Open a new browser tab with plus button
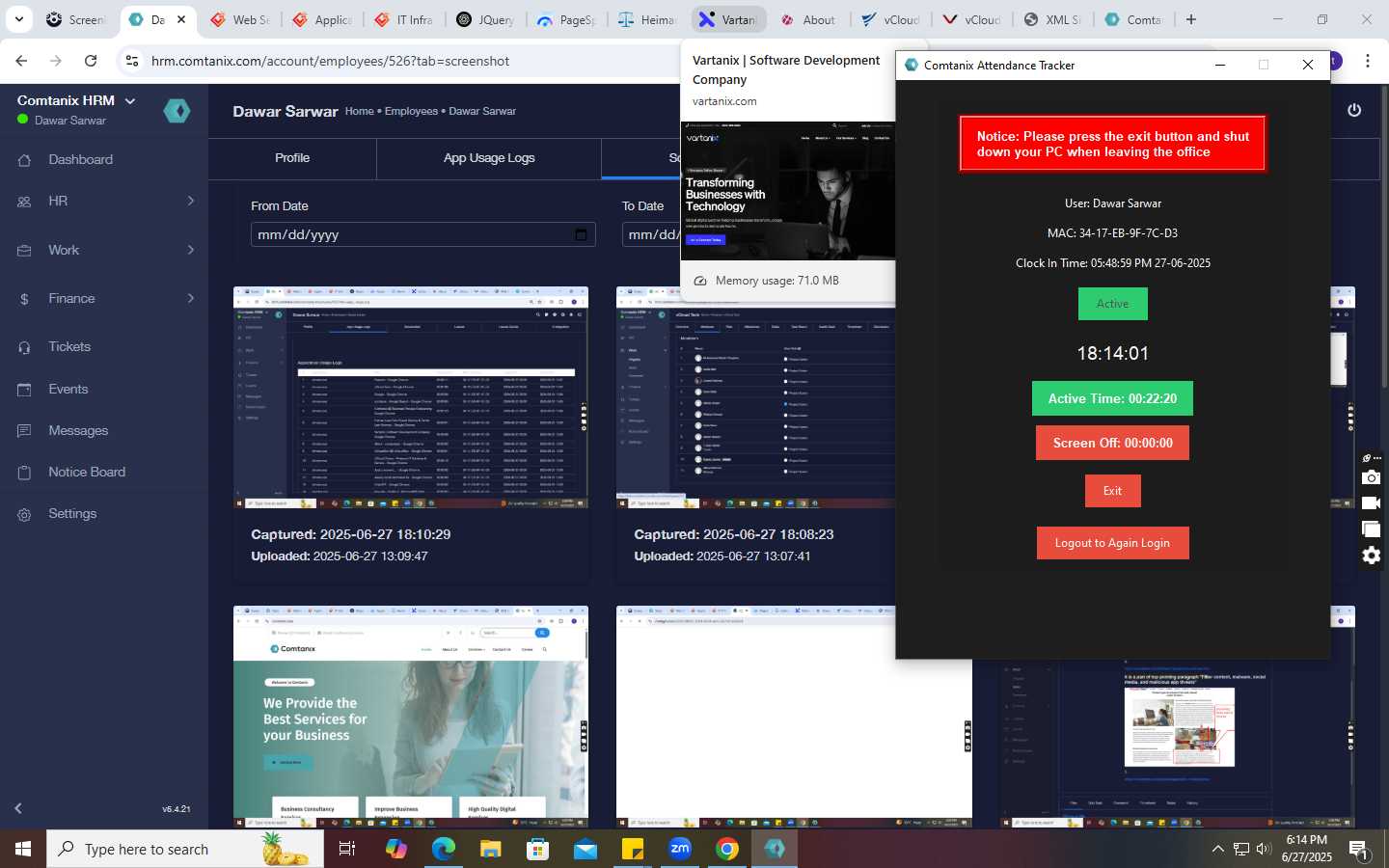 (x=1191, y=19)
